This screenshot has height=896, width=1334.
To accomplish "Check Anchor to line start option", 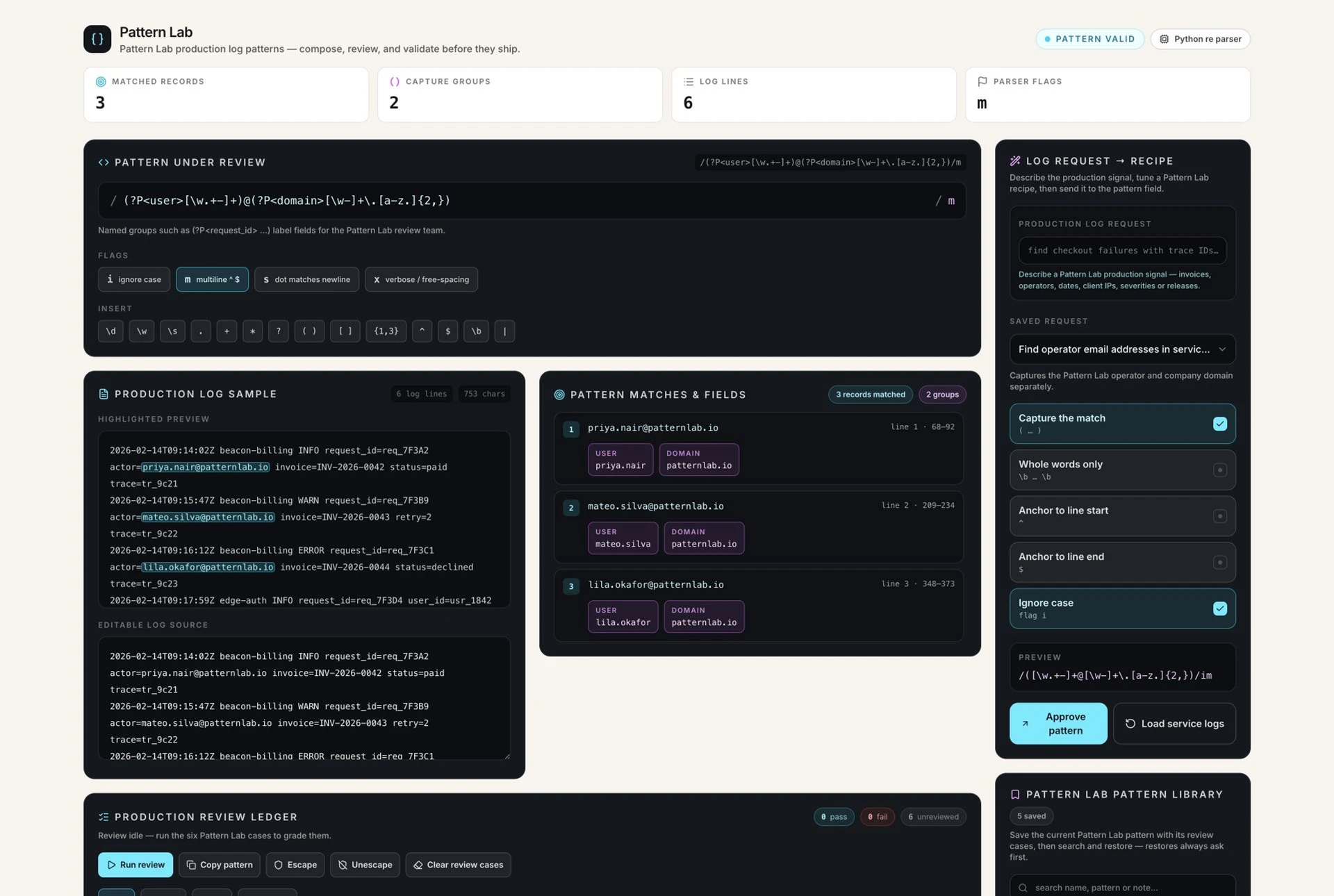I will coord(1122,516).
